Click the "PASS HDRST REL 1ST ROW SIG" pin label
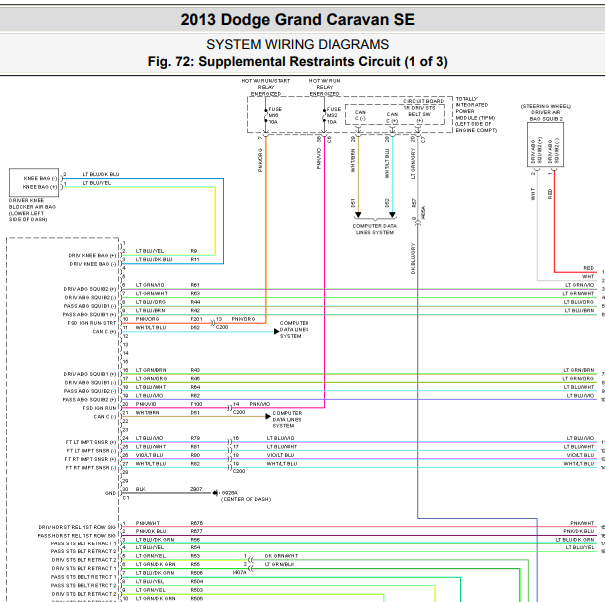Screen dimensions: 605x602 [76, 536]
